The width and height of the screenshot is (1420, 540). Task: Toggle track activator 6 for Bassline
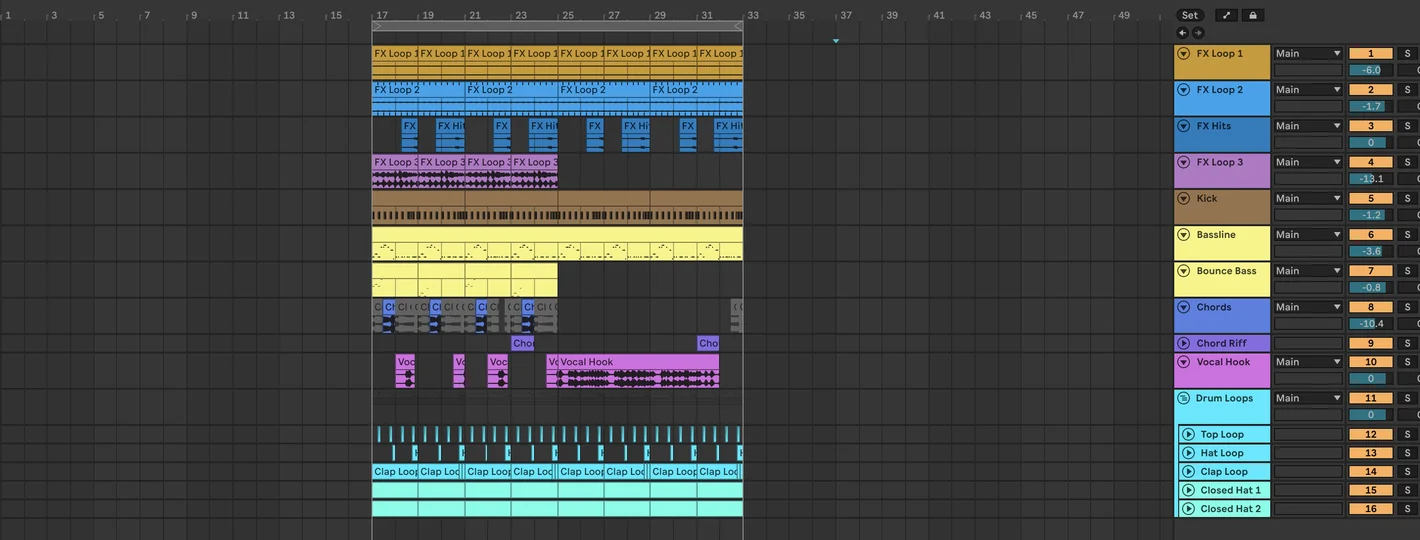[1371, 235]
